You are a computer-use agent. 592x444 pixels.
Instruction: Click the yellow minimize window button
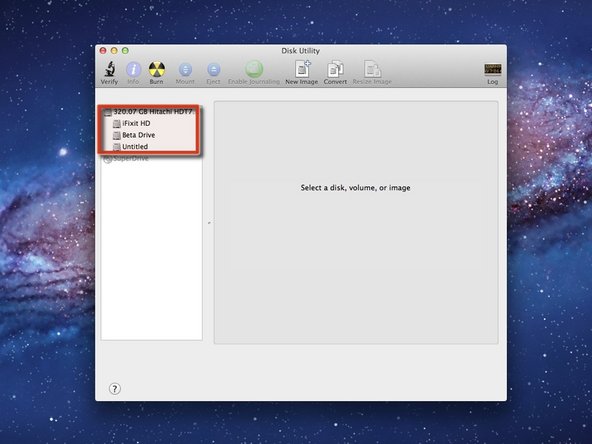114,51
